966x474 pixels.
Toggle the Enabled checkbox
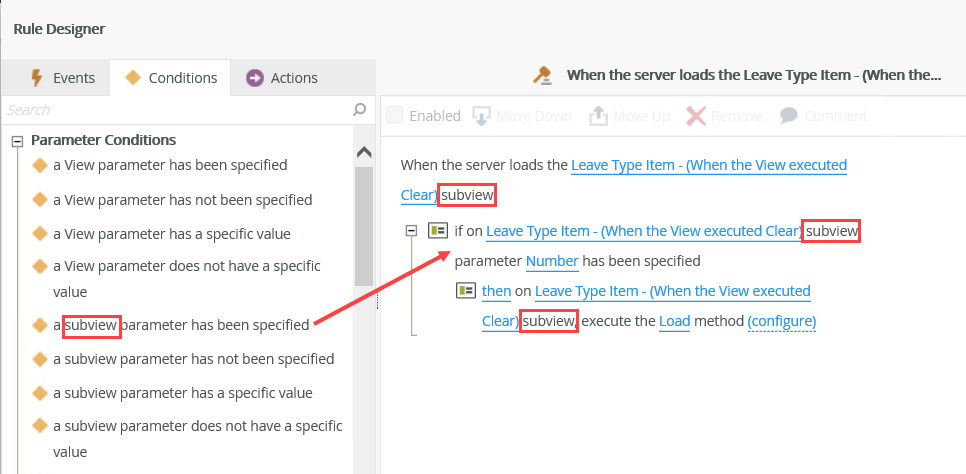395,116
